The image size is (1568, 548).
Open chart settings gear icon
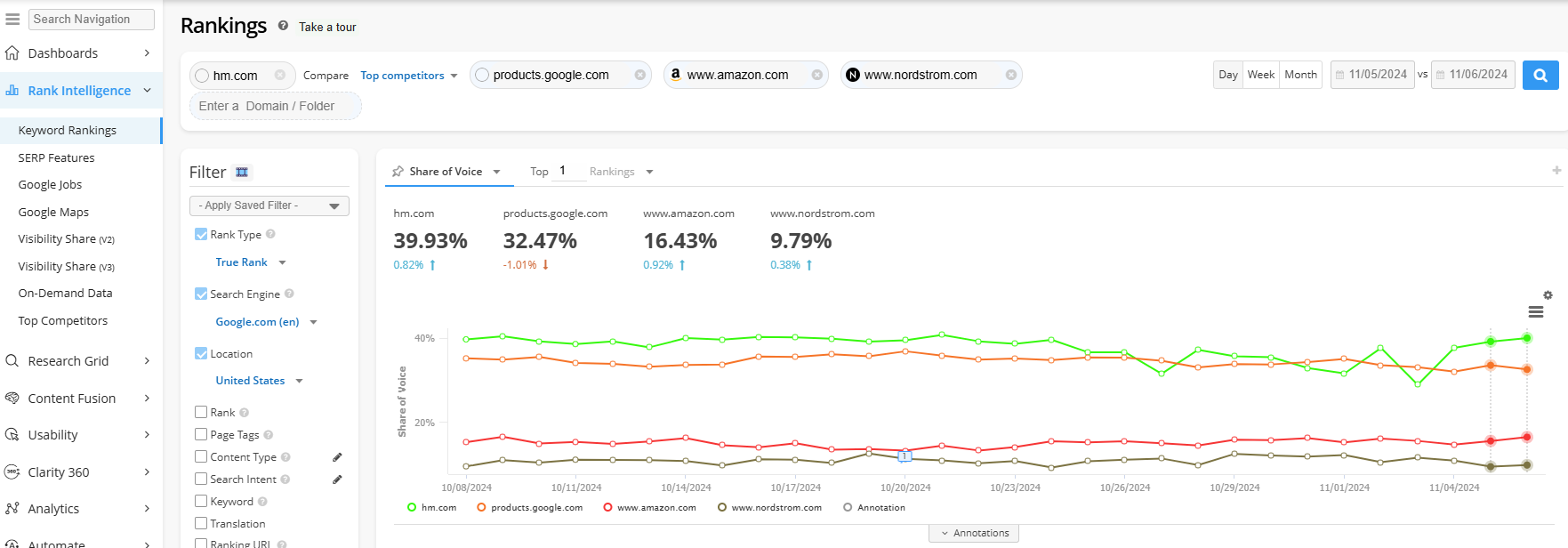click(1548, 295)
